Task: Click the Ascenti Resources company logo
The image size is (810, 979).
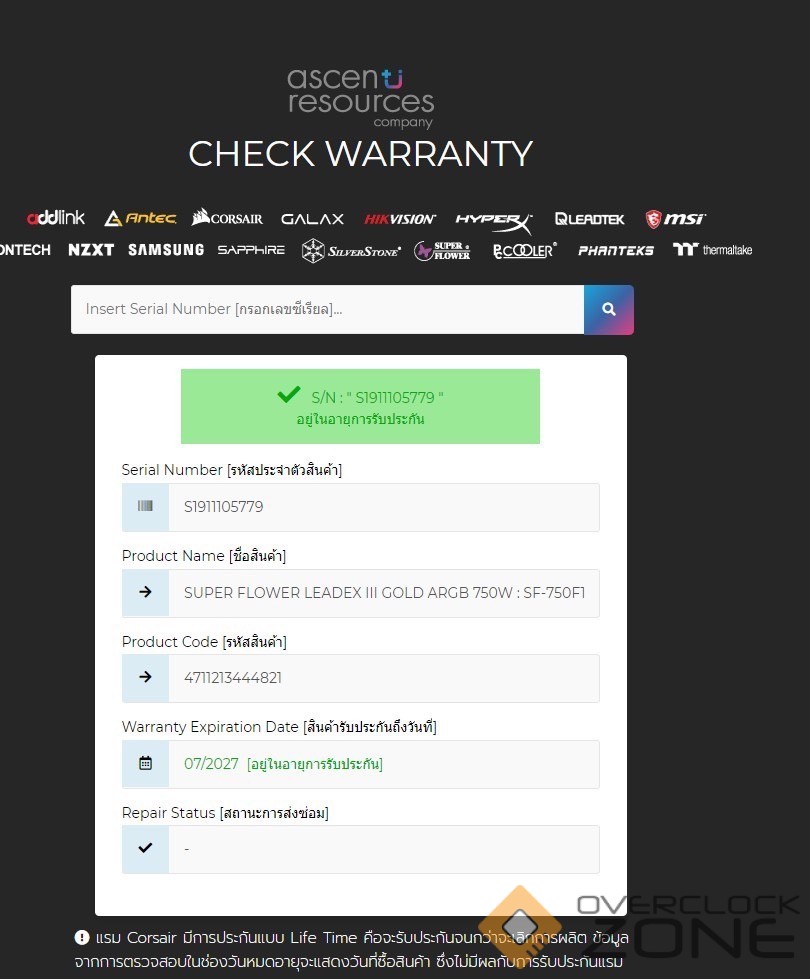Action: [360, 98]
